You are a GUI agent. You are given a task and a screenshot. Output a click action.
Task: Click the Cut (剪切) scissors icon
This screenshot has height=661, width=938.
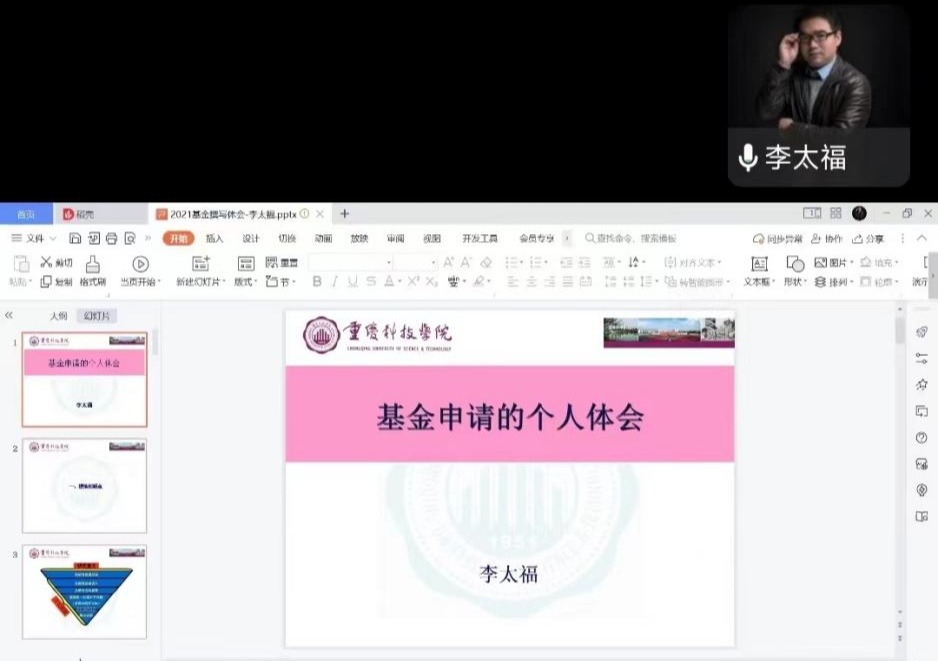(47, 262)
